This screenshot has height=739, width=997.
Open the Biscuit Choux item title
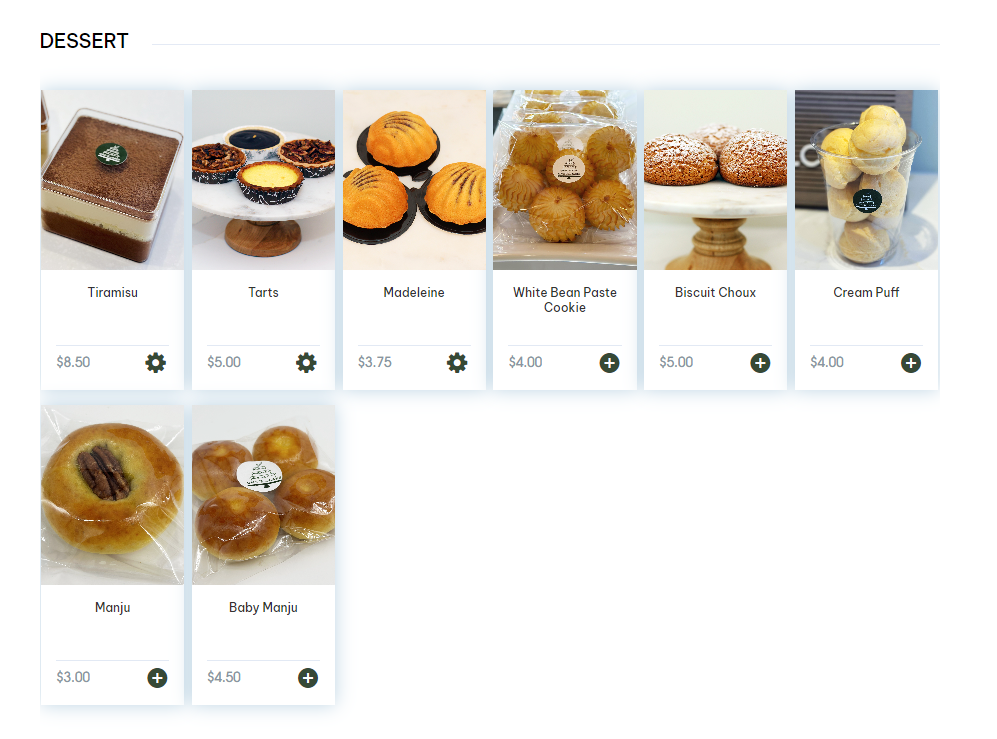click(x=715, y=293)
